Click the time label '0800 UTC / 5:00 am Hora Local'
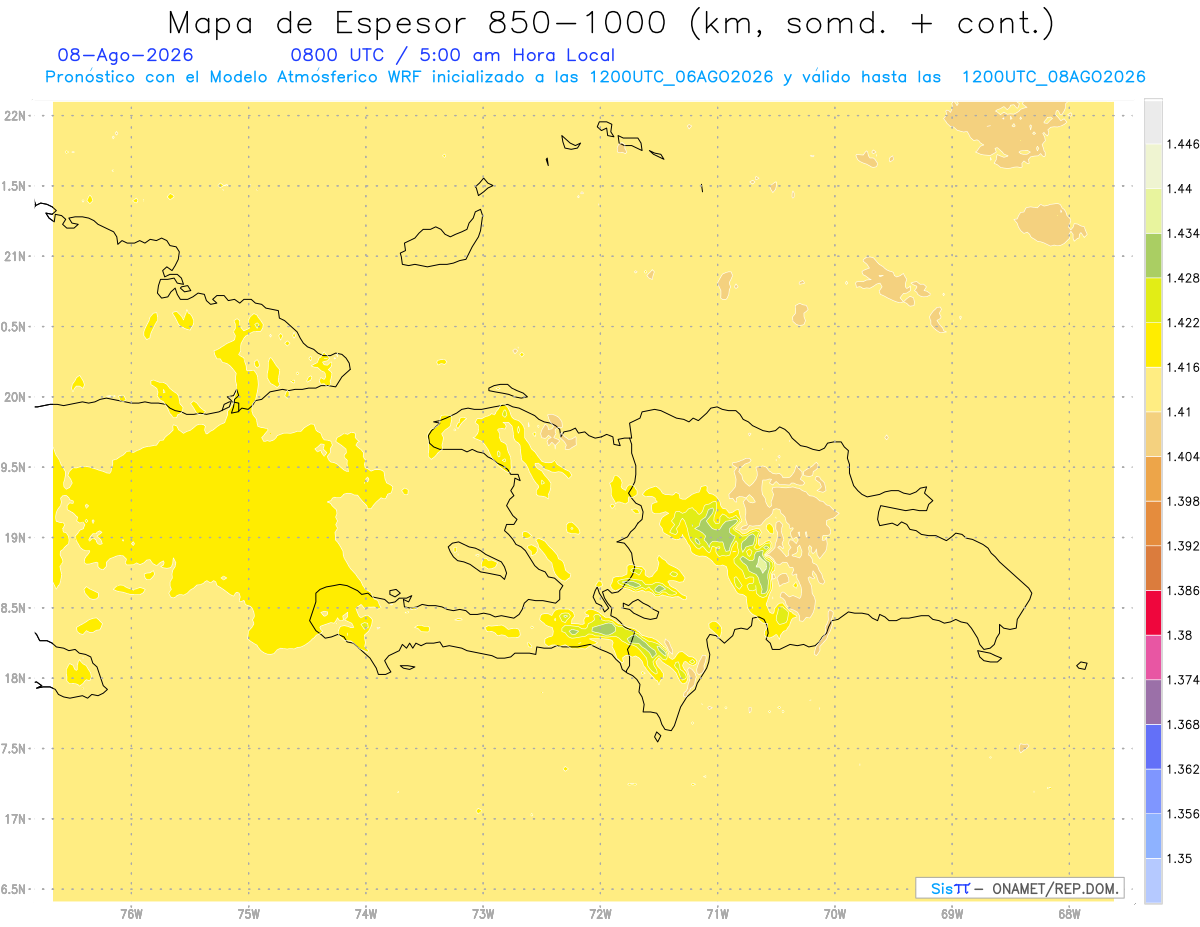 [x=452, y=56]
